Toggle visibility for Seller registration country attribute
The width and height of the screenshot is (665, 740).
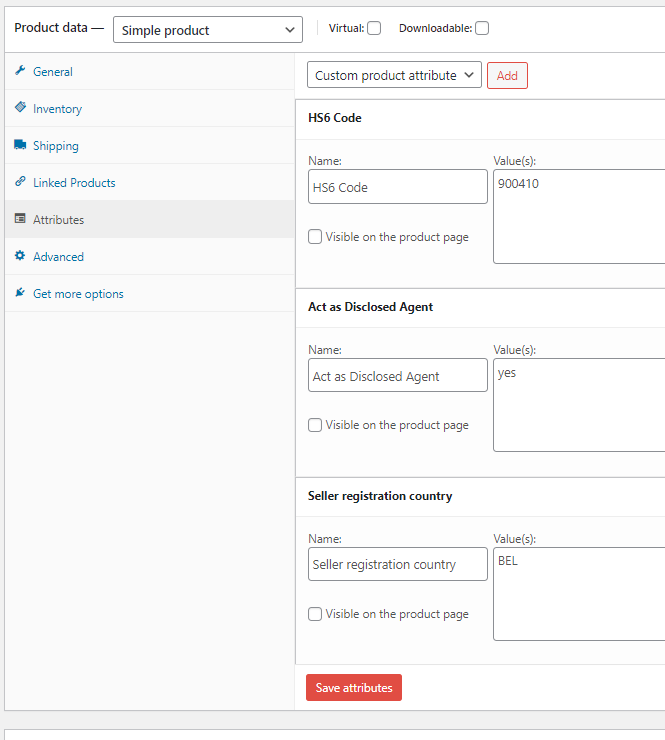(x=315, y=614)
